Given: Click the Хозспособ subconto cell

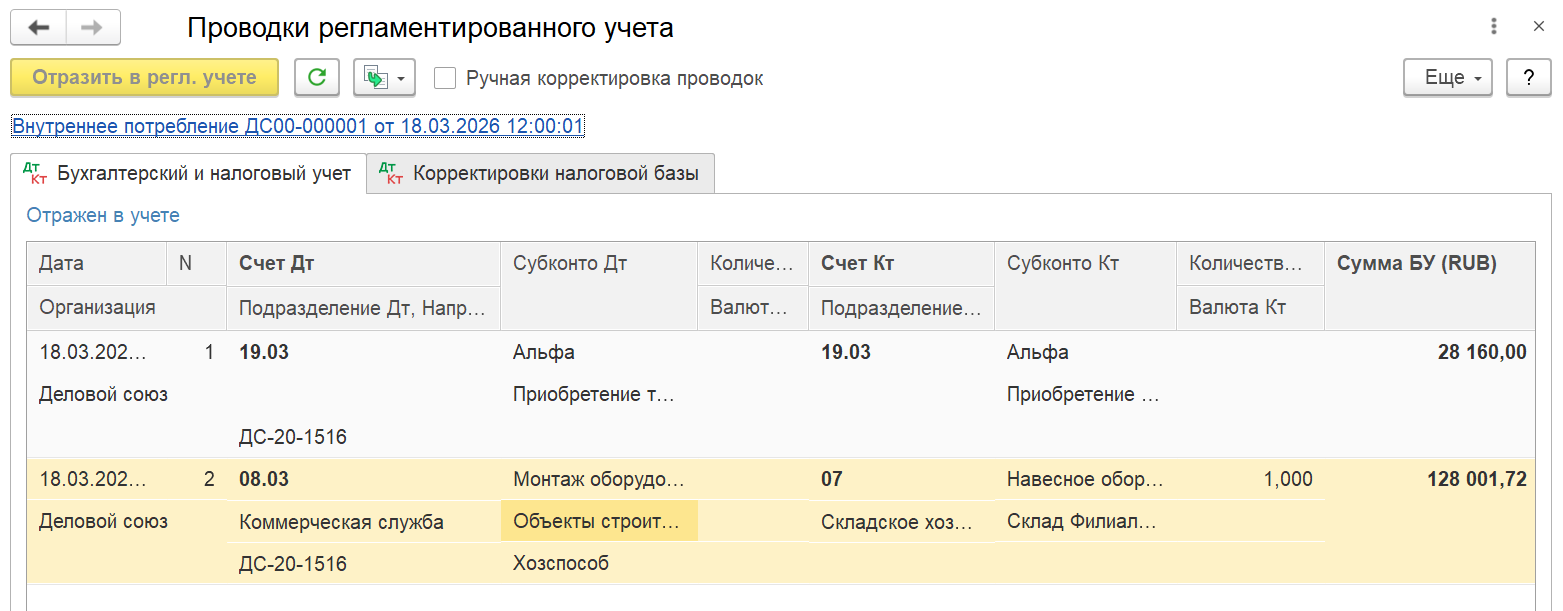Looking at the screenshot, I should point(598,564).
